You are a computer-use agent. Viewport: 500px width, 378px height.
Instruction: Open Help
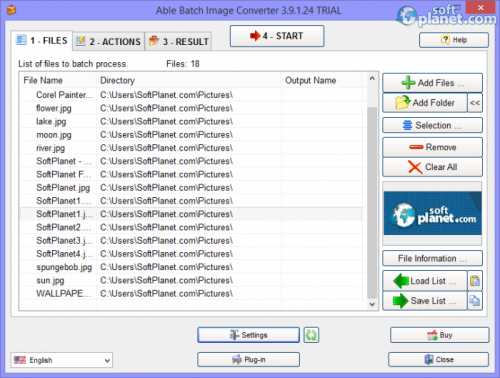[454, 40]
